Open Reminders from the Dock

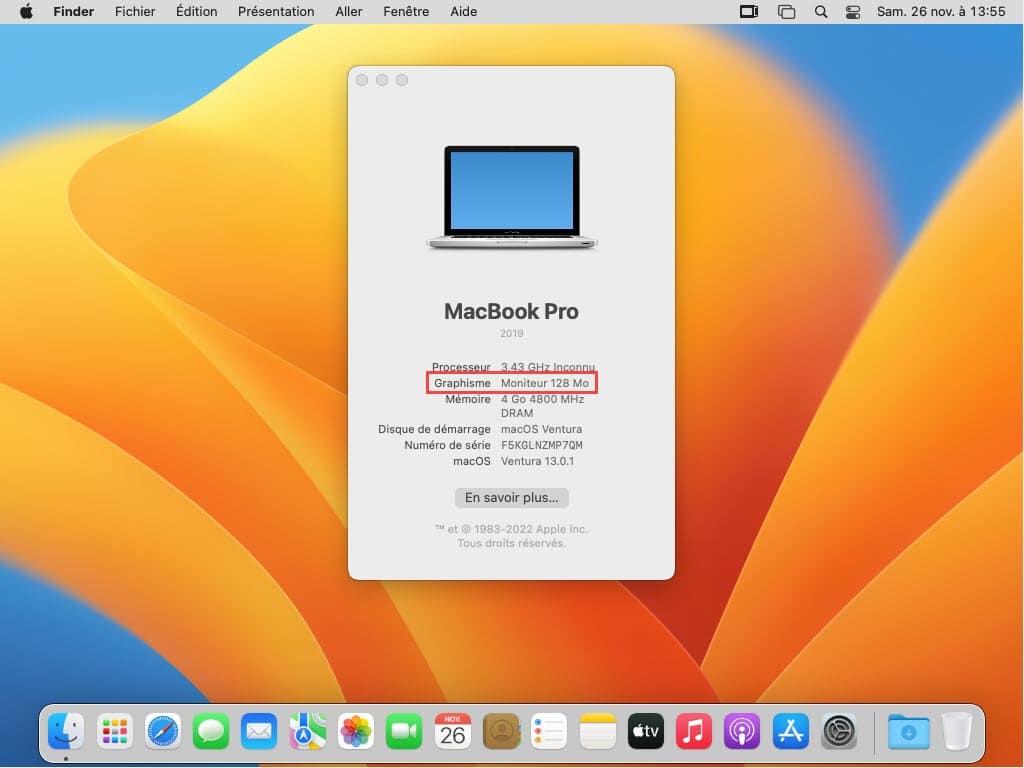(549, 731)
